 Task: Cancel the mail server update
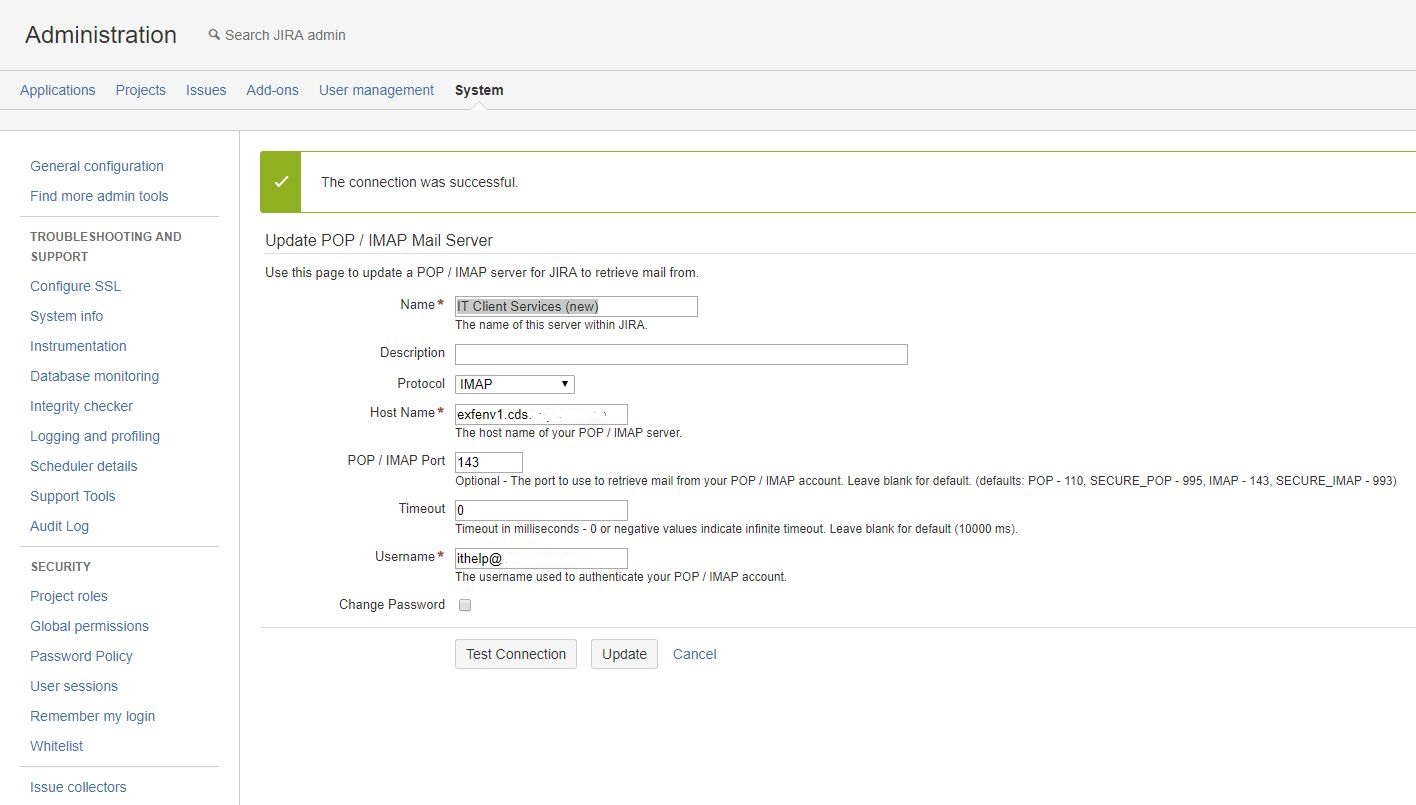(x=695, y=654)
